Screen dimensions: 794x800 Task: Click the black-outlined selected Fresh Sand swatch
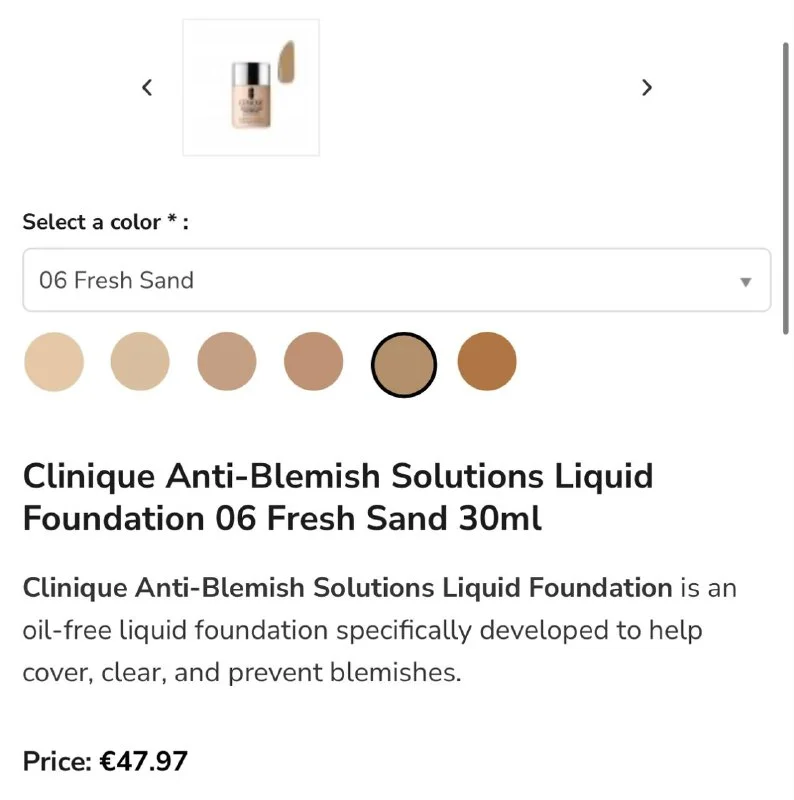[x=404, y=364]
